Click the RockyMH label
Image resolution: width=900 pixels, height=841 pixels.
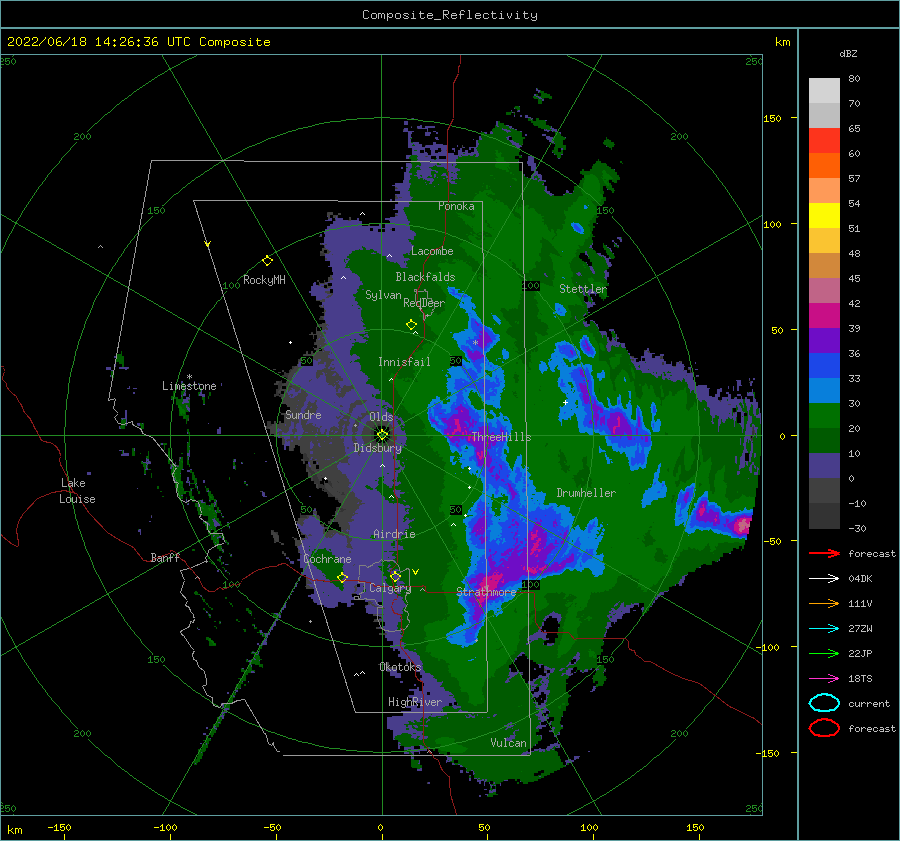[x=264, y=280]
